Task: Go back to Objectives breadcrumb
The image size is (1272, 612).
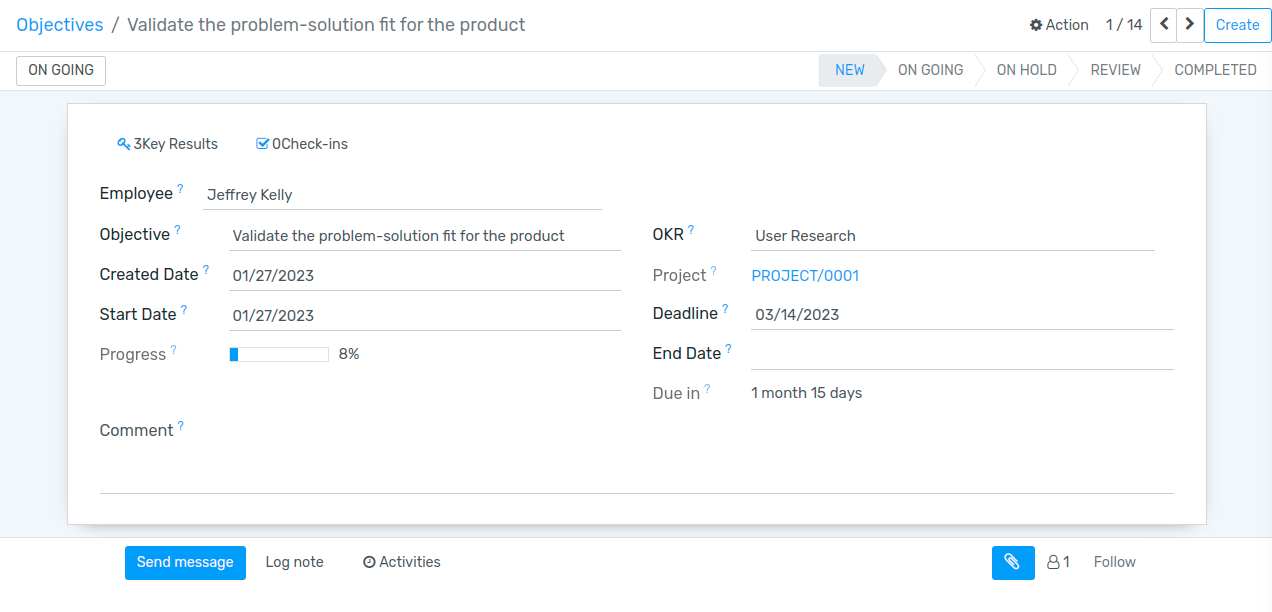Action: click(60, 25)
